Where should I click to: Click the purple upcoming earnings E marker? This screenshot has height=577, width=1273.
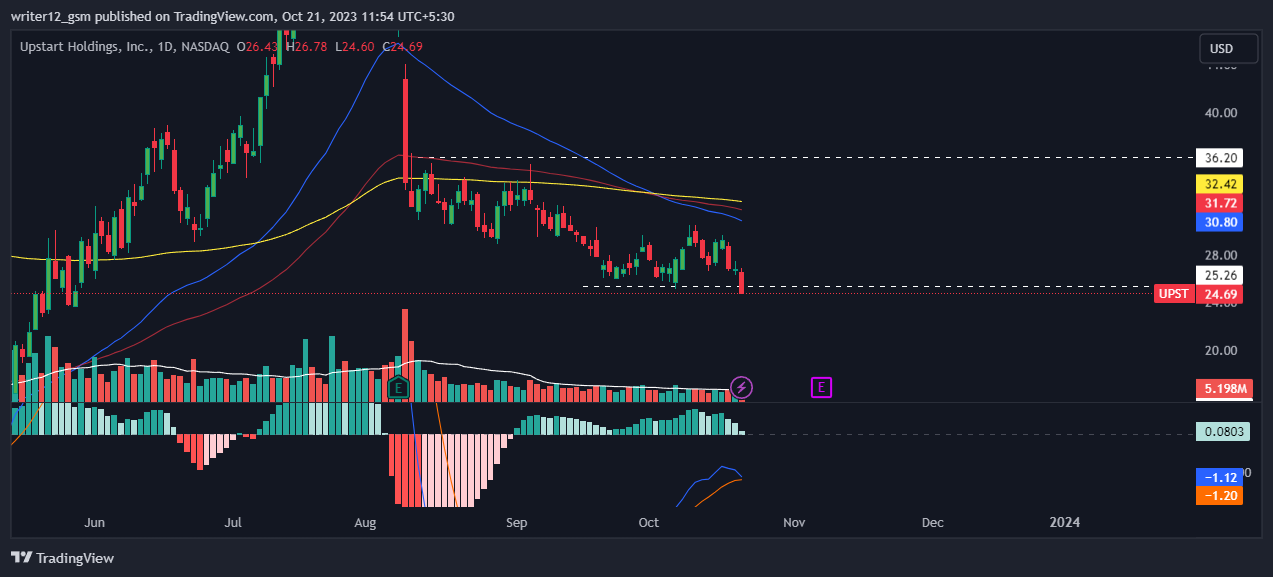point(821,387)
